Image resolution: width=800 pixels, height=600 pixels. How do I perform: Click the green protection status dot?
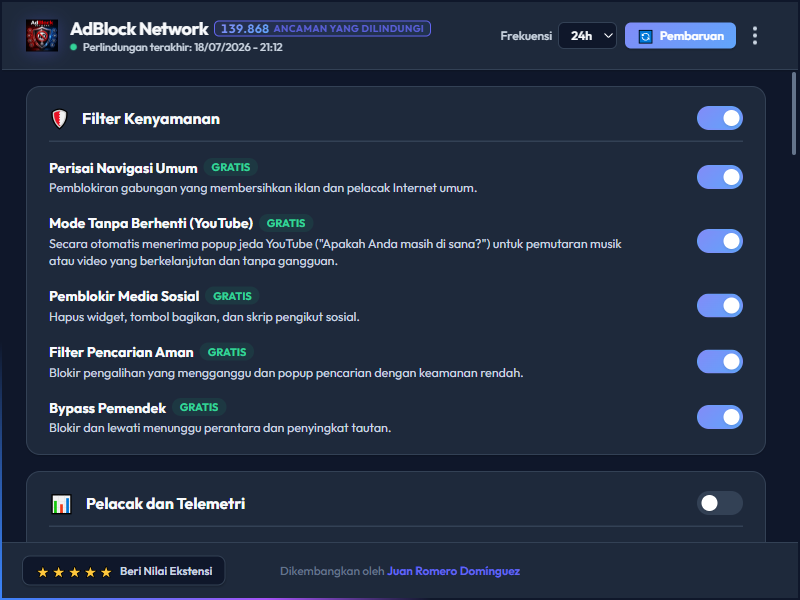tap(73, 47)
